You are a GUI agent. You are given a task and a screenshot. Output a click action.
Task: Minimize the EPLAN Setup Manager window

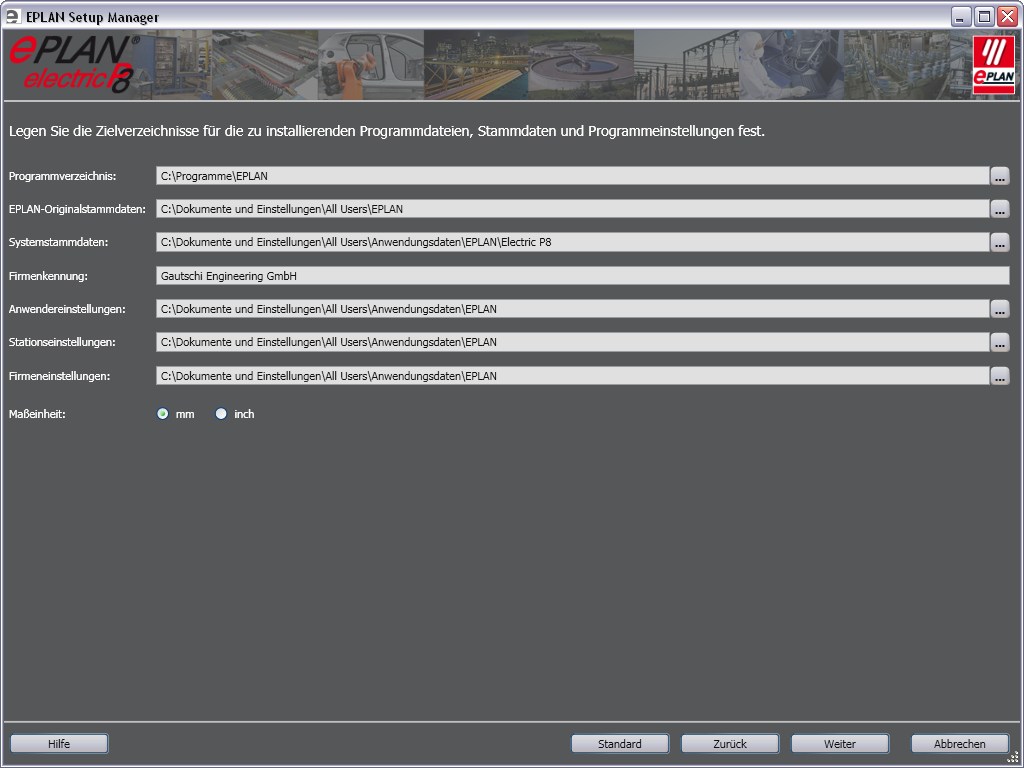click(x=960, y=17)
